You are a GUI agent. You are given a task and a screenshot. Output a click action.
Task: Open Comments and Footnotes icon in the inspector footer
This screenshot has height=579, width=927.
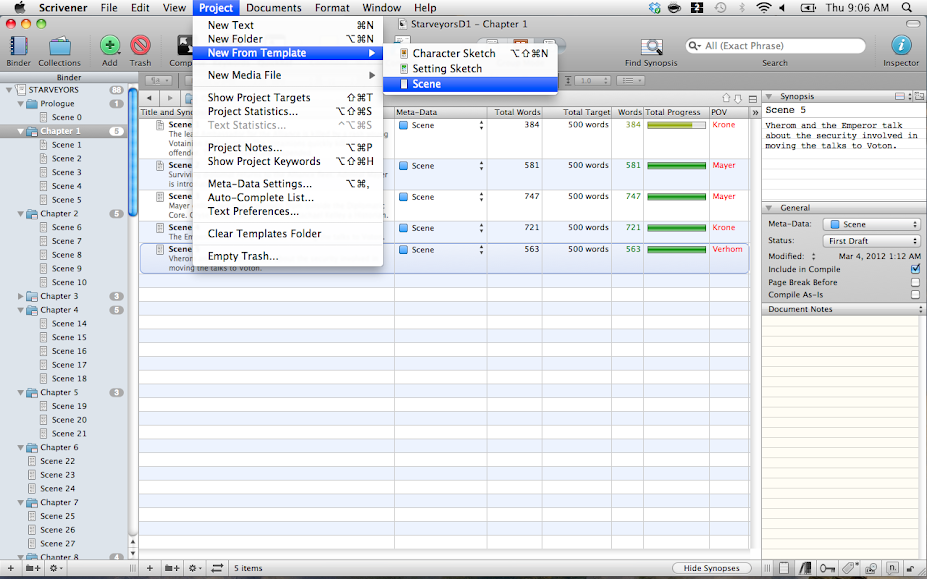pos(893,568)
